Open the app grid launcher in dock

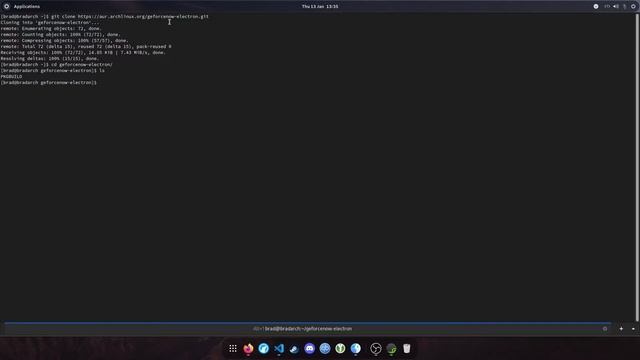(233, 349)
